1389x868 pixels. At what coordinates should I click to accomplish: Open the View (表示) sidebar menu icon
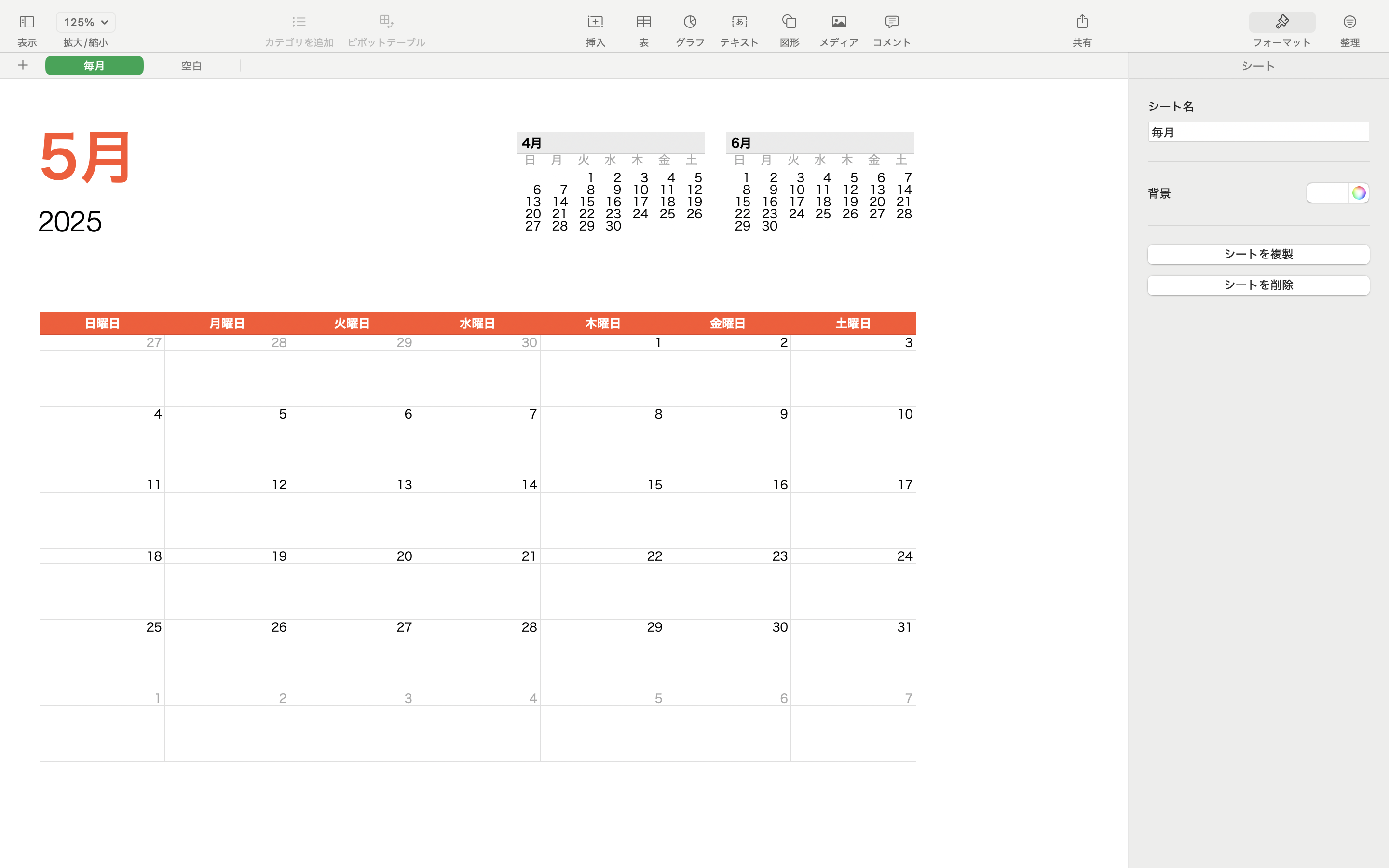coord(27,22)
